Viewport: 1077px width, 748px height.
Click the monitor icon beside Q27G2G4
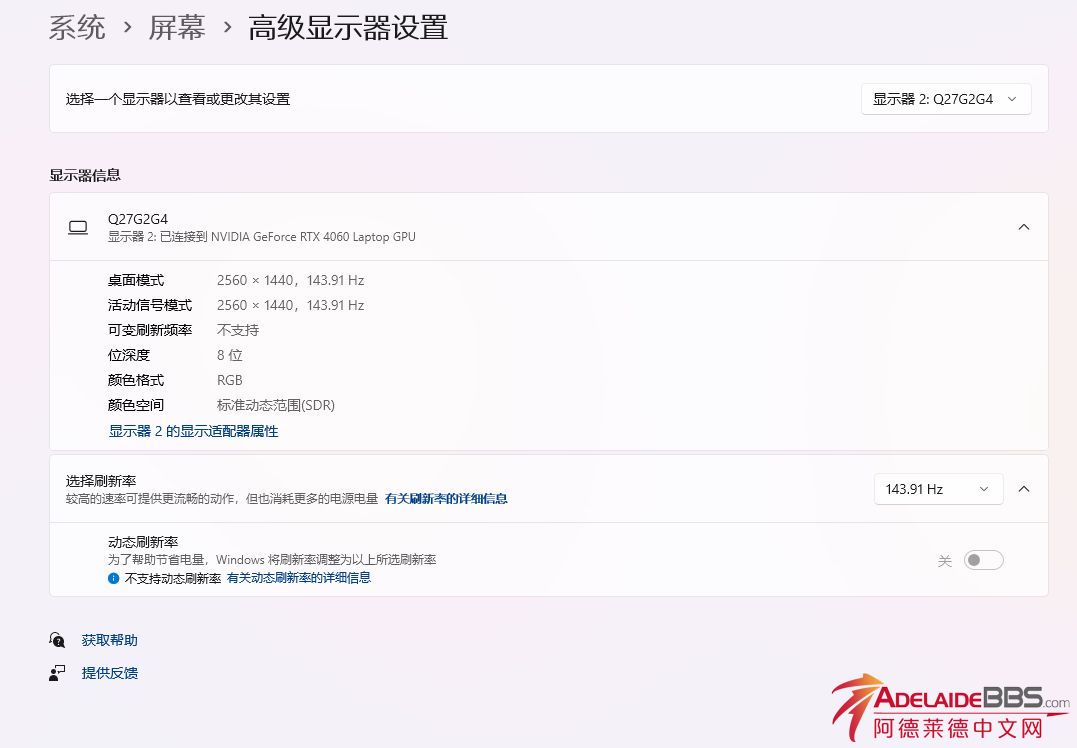[x=78, y=227]
